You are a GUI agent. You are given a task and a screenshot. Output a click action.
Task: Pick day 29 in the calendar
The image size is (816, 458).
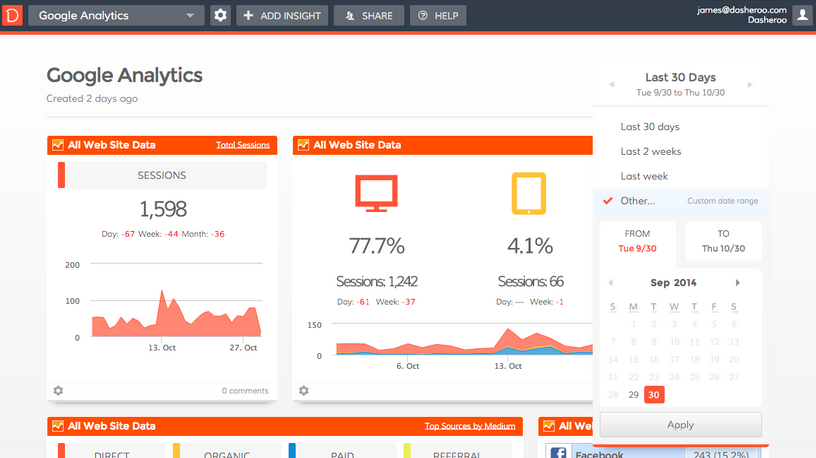click(633, 395)
